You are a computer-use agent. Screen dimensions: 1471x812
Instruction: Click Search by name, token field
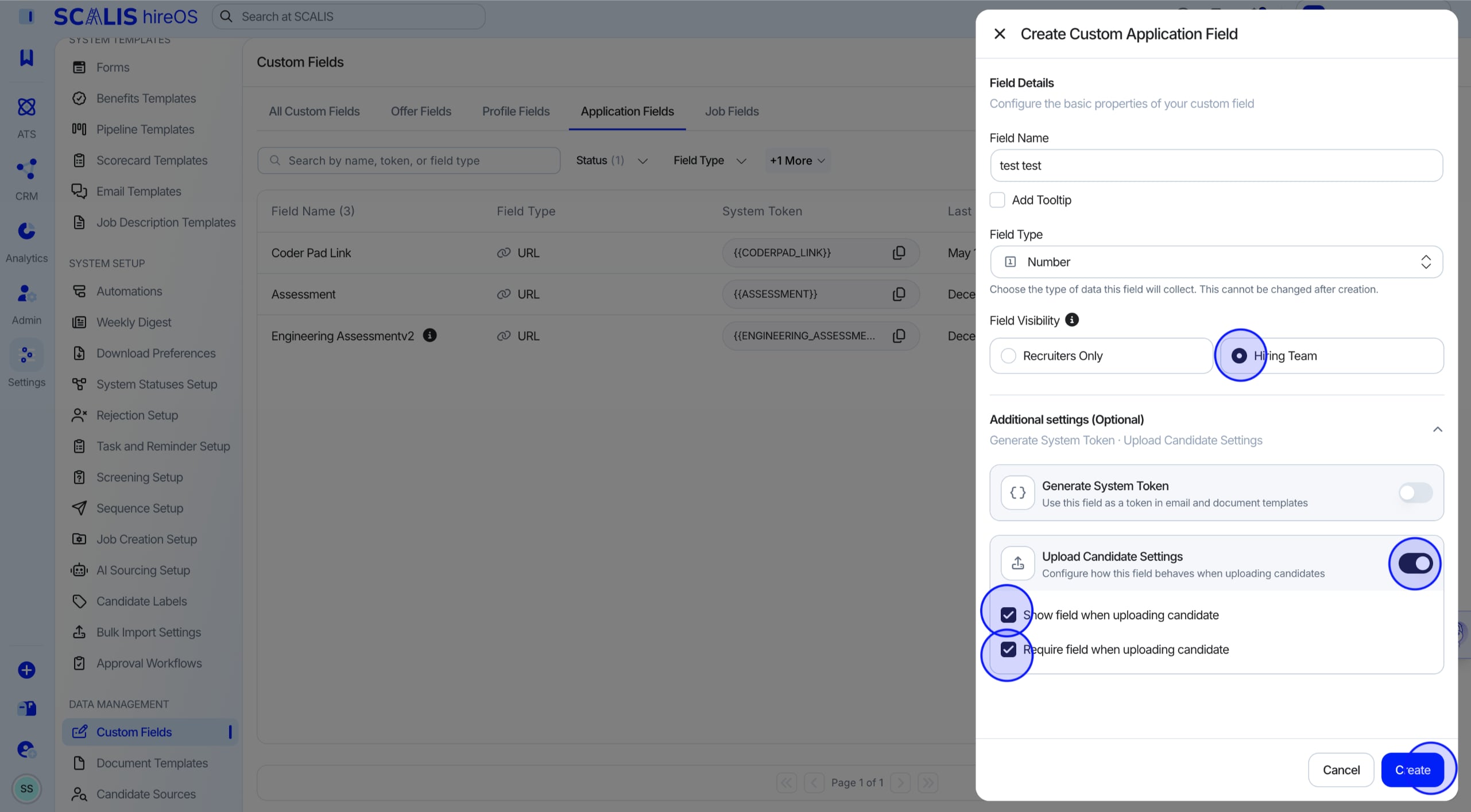point(409,161)
